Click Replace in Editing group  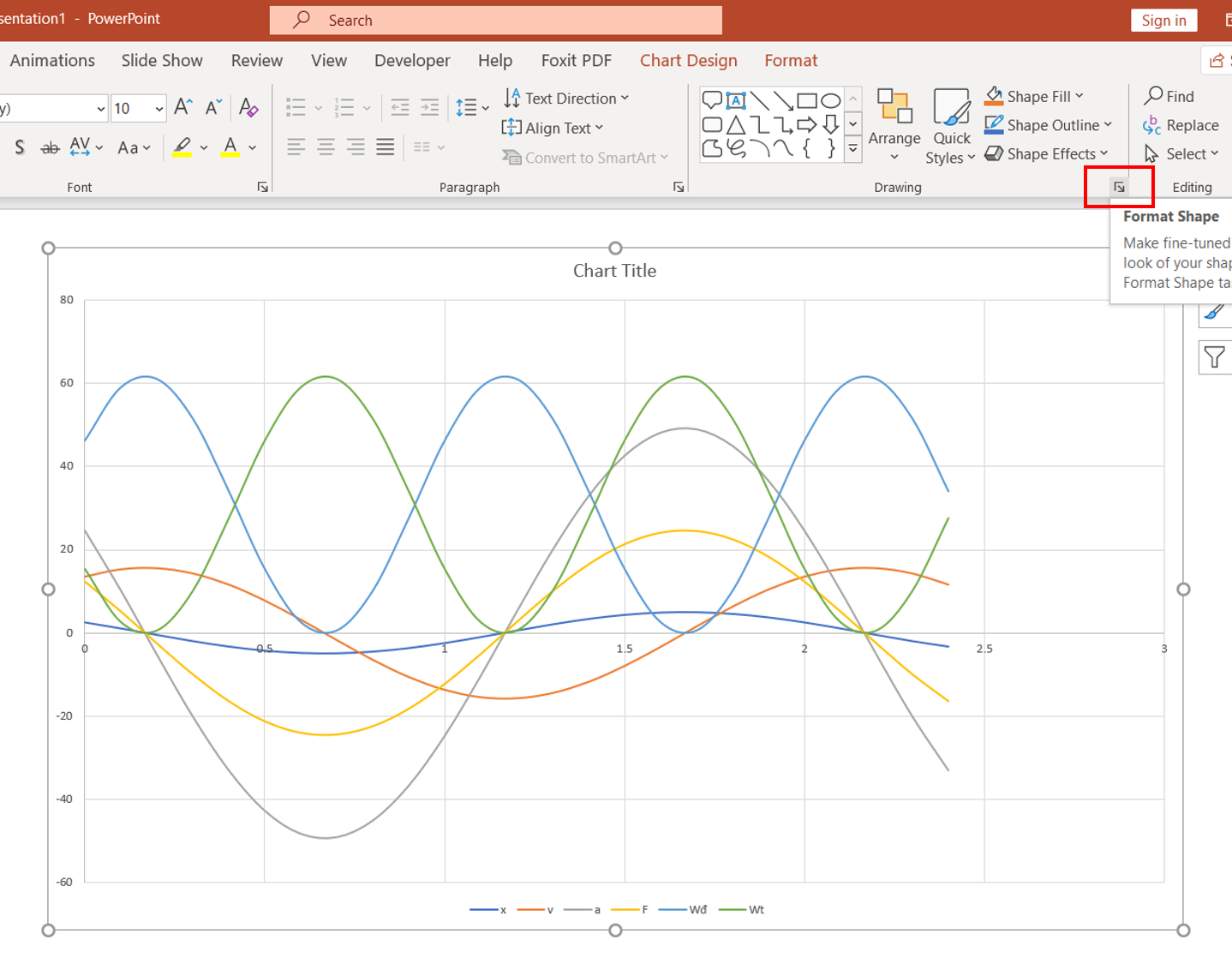point(1181,125)
